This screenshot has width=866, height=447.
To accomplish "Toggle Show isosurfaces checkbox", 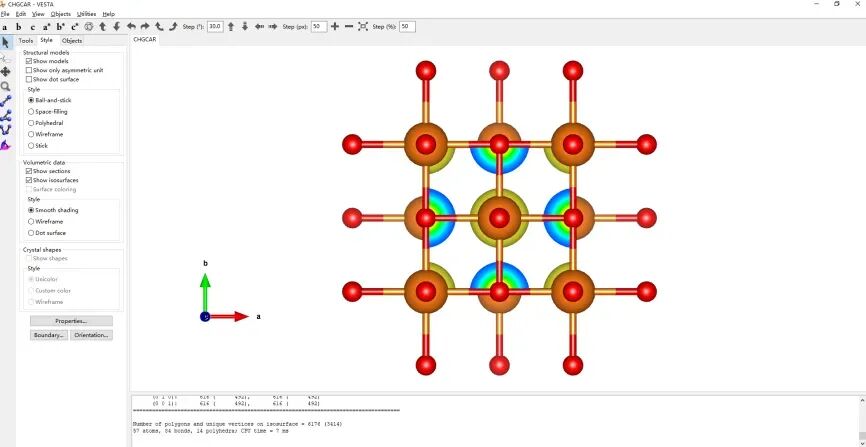I will (x=29, y=180).
